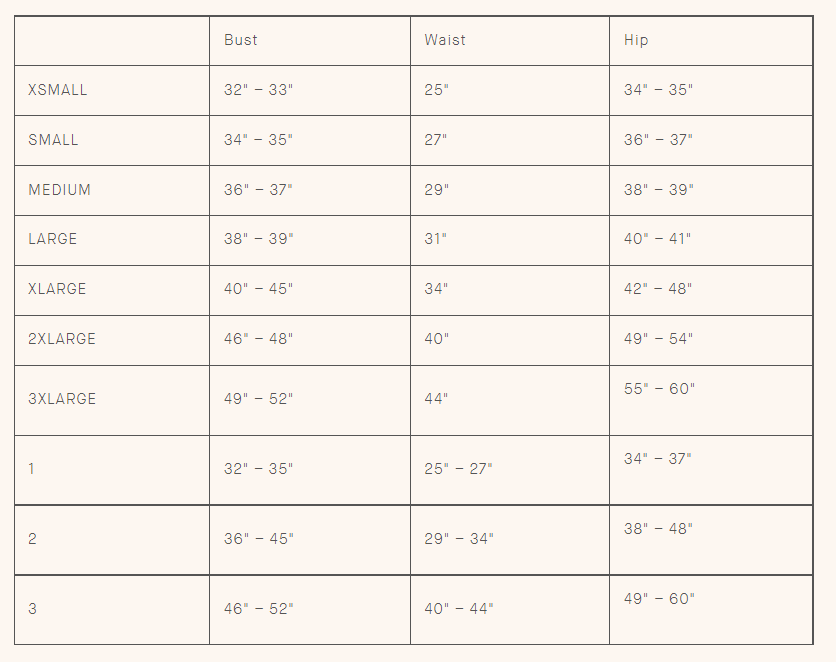Screen dimensions: 836x662
Task: Select the SMALL size label
Action: [53, 140]
